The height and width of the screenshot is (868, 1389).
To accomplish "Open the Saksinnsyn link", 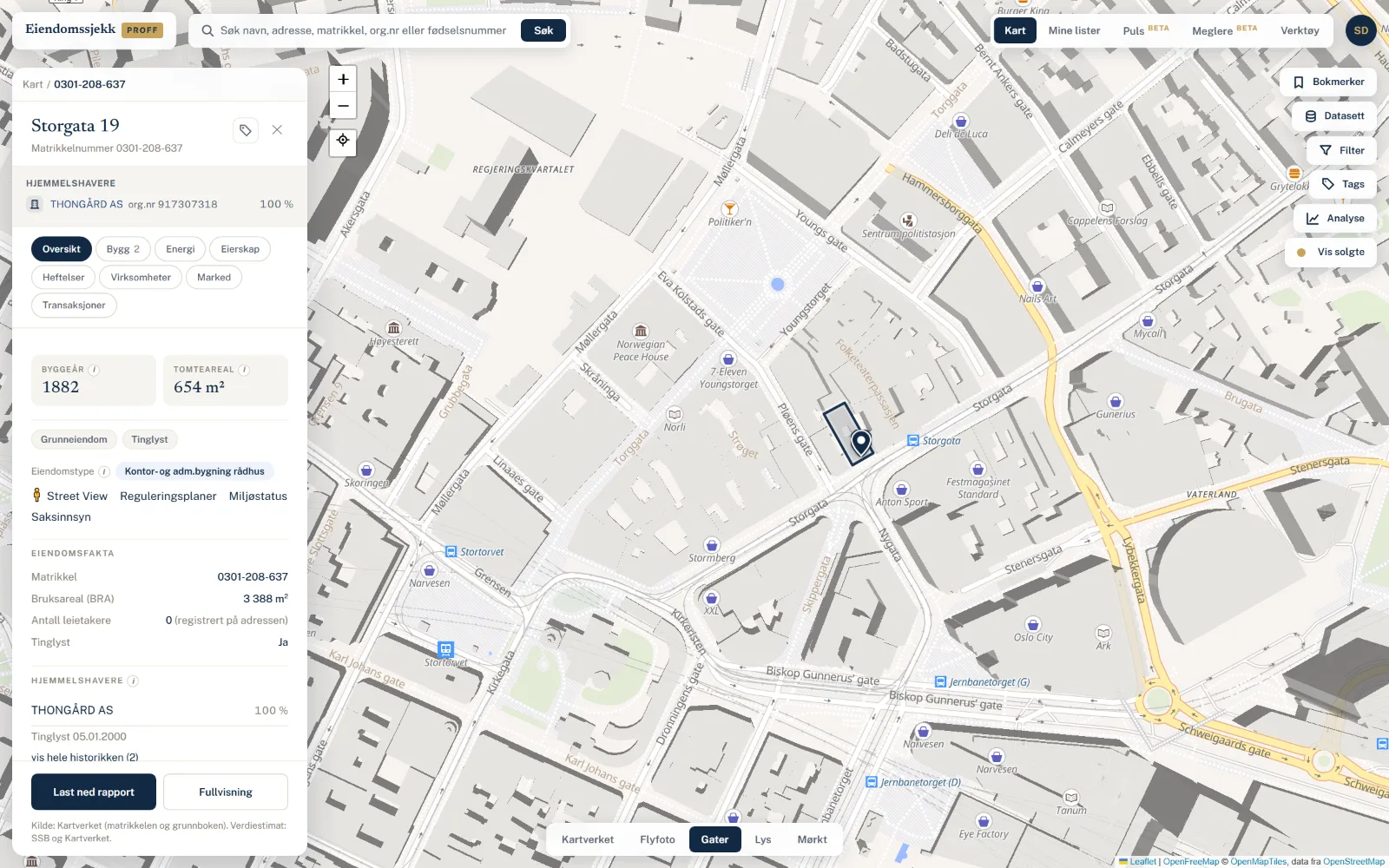I will point(61,516).
